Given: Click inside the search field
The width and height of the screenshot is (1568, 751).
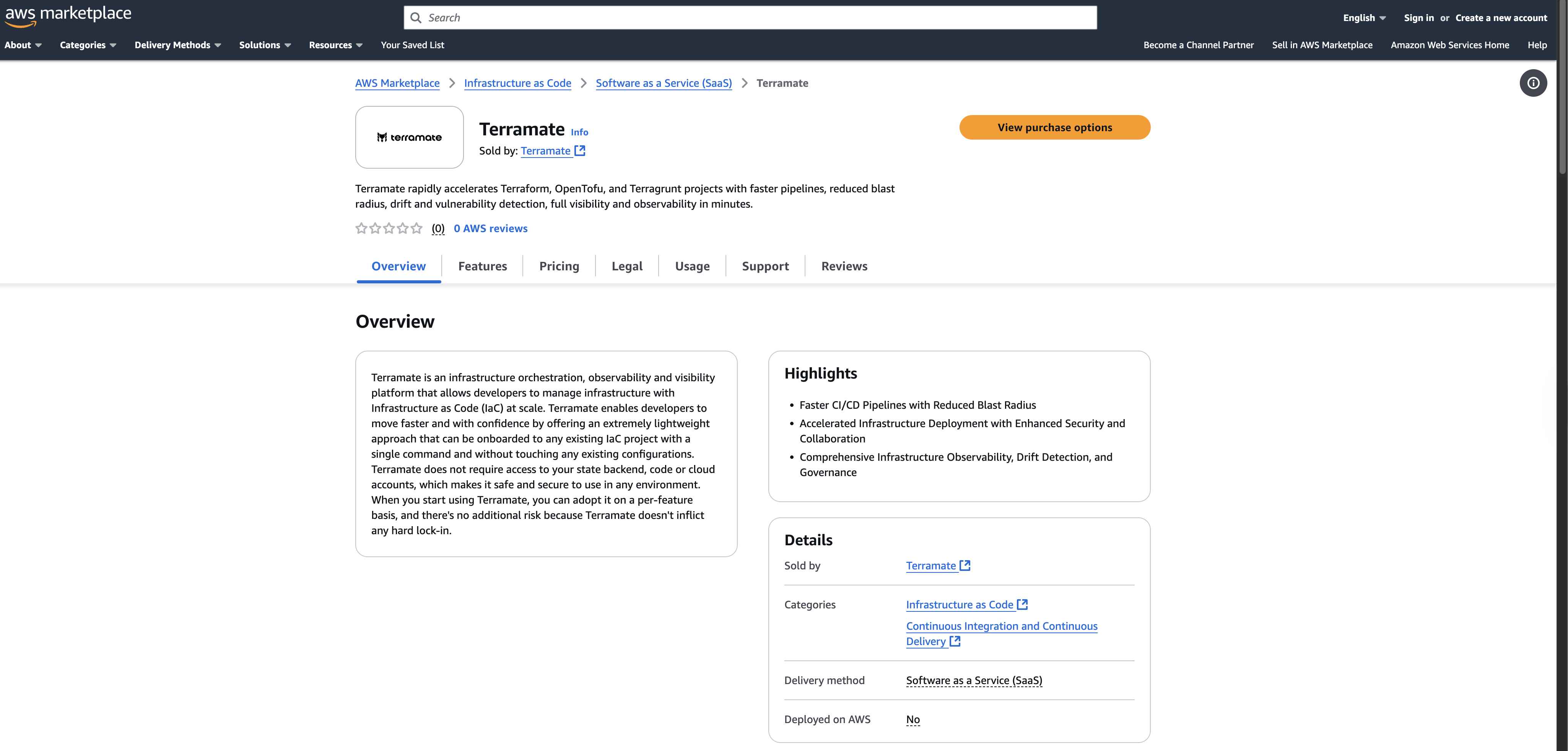Looking at the screenshot, I should coord(670,17).
